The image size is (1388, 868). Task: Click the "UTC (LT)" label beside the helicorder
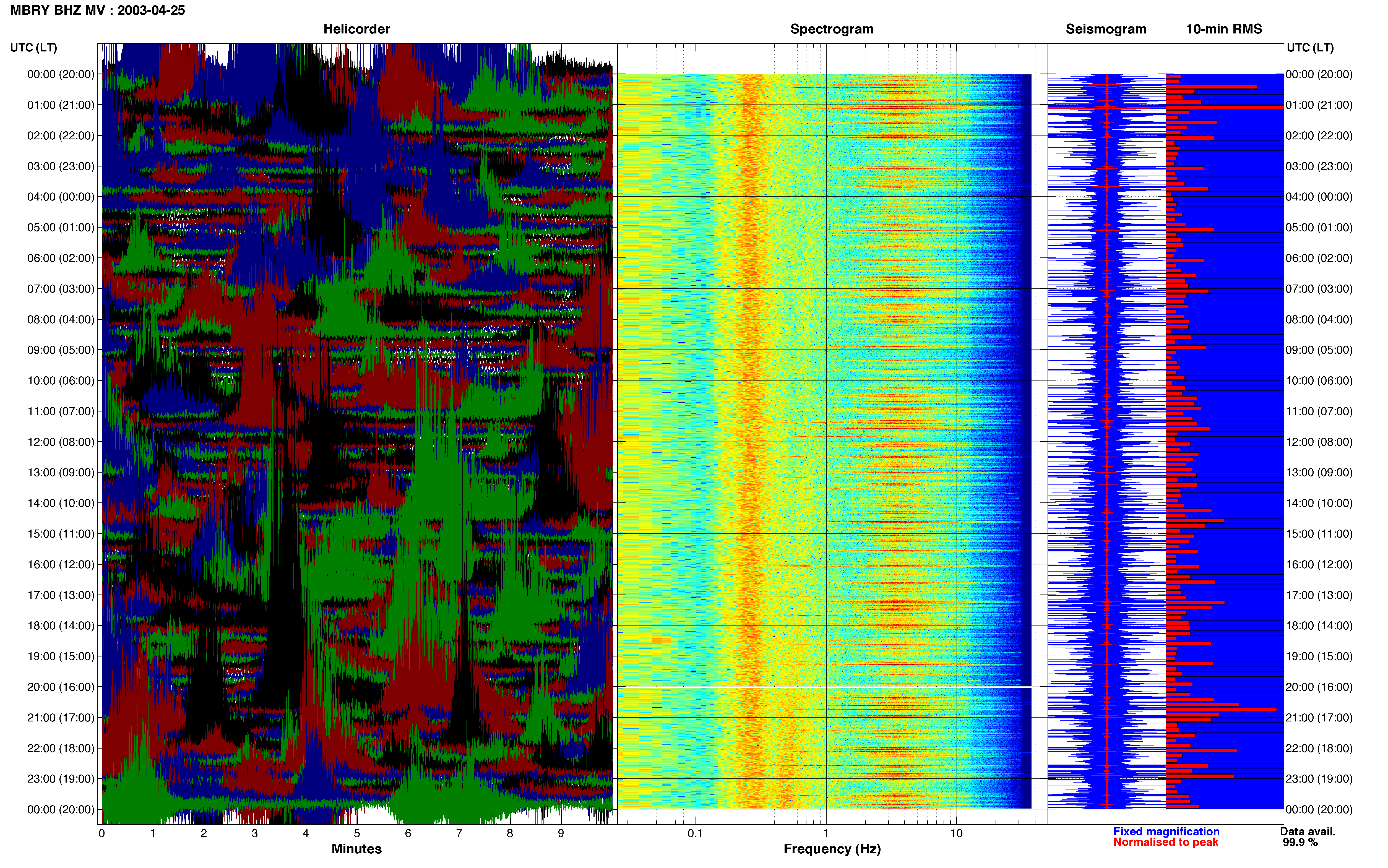tap(34, 48)
